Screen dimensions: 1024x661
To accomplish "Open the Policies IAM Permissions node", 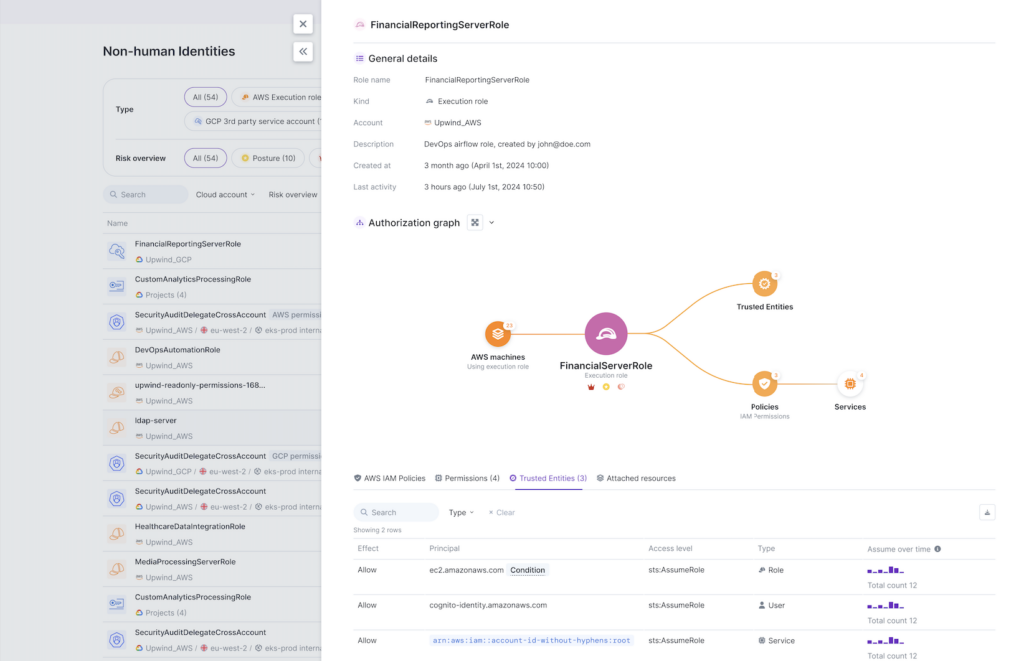I will click(763, 385).
